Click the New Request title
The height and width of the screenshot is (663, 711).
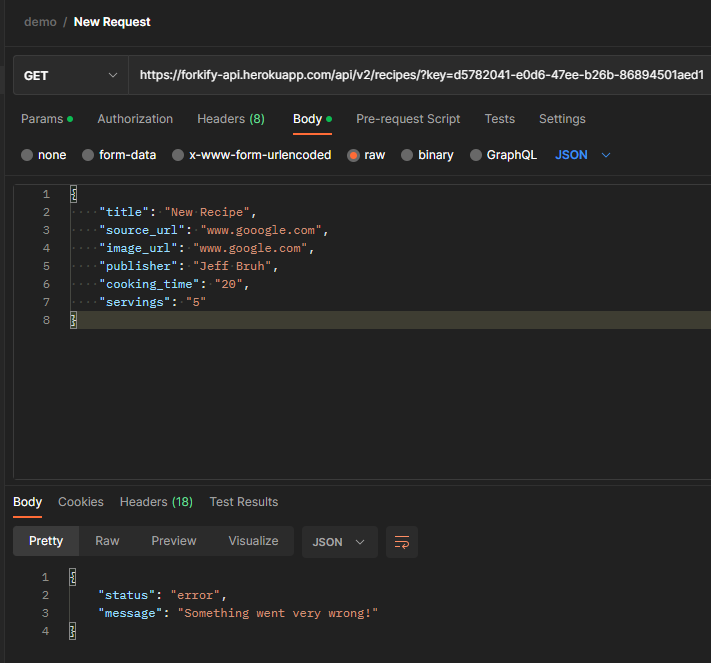pyautogui.click(x=112, y=22)
